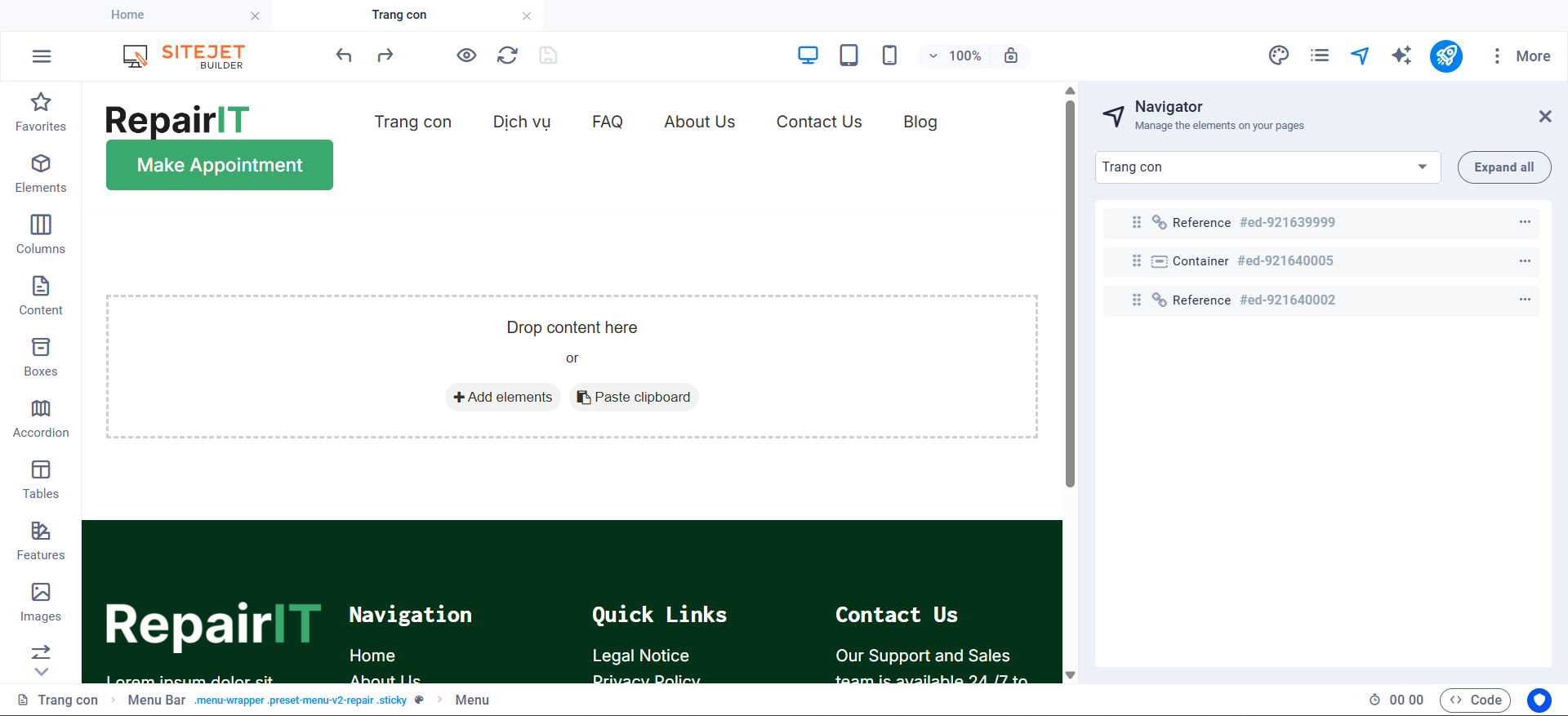Select Container #ed-921640005 in Navigator
Viewport: 1568px width, 716px height.
[x=1252, y=261]
